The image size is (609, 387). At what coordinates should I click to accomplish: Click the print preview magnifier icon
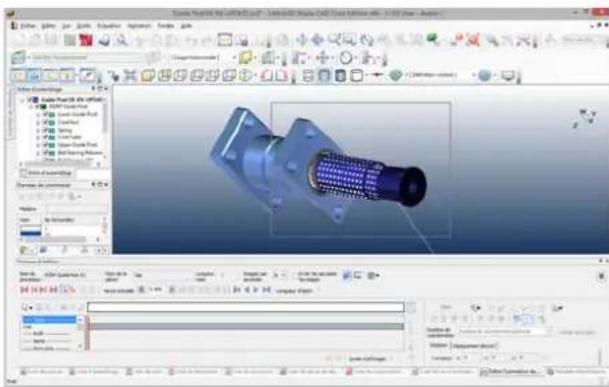[122, 40]
